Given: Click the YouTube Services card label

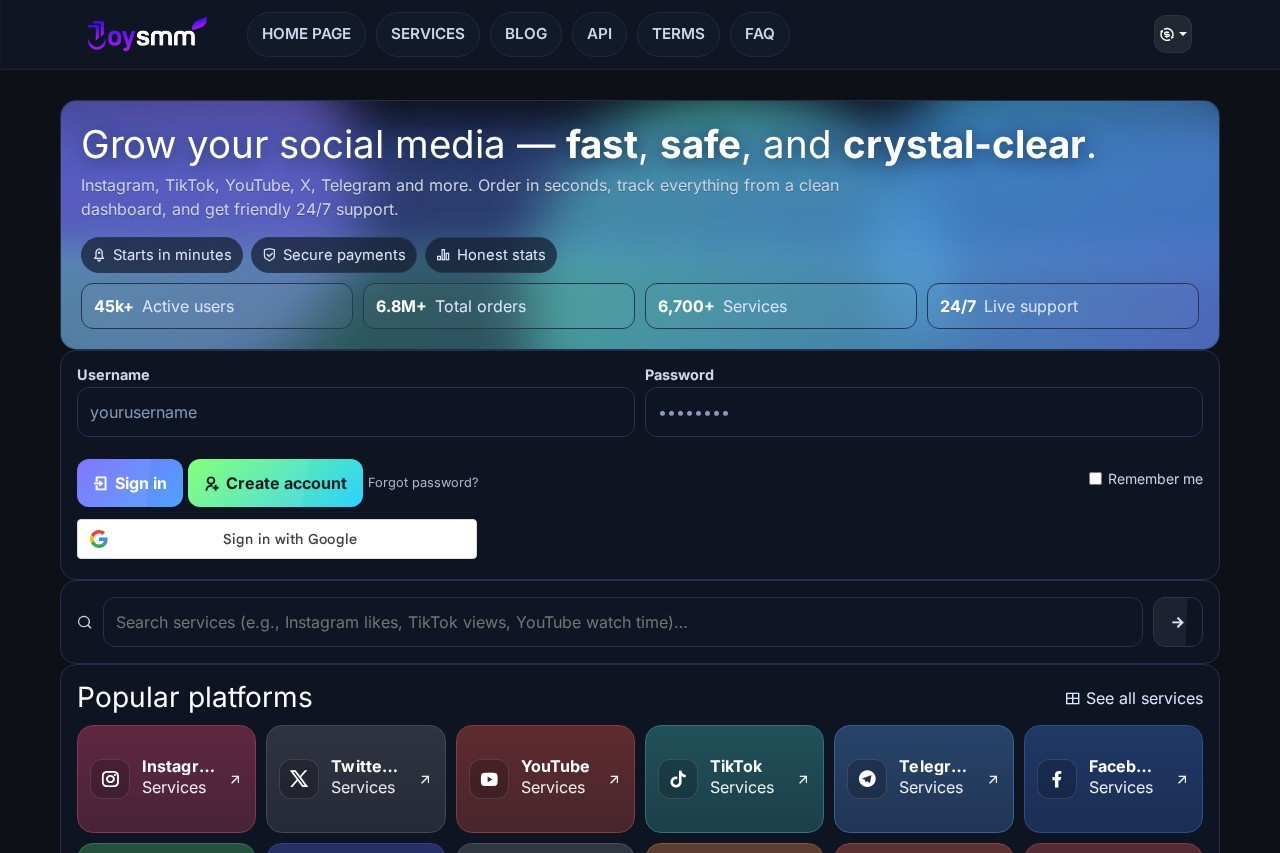Looking at the screenshot, I should [555, 777].
